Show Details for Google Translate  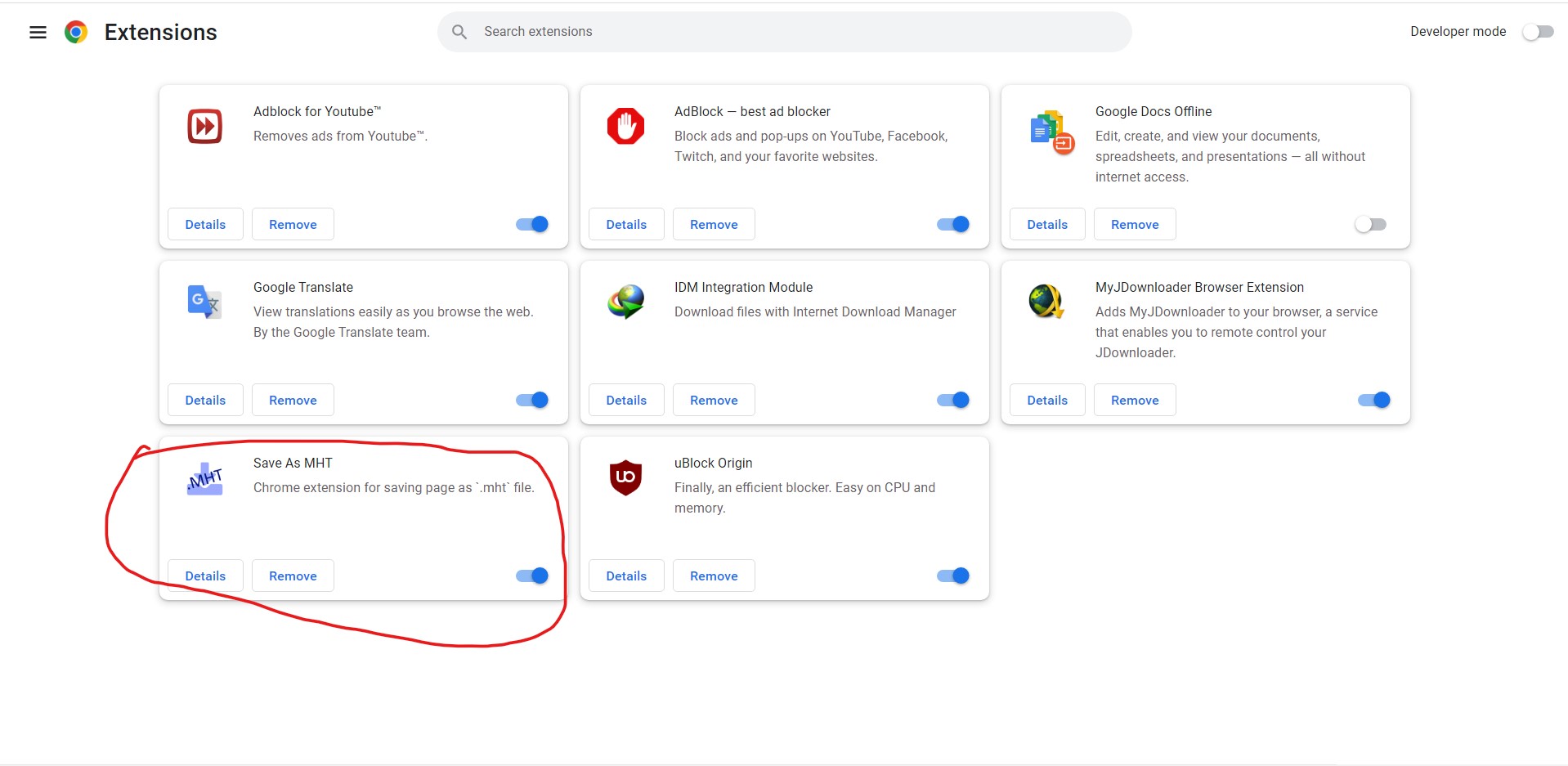(205, 400)
